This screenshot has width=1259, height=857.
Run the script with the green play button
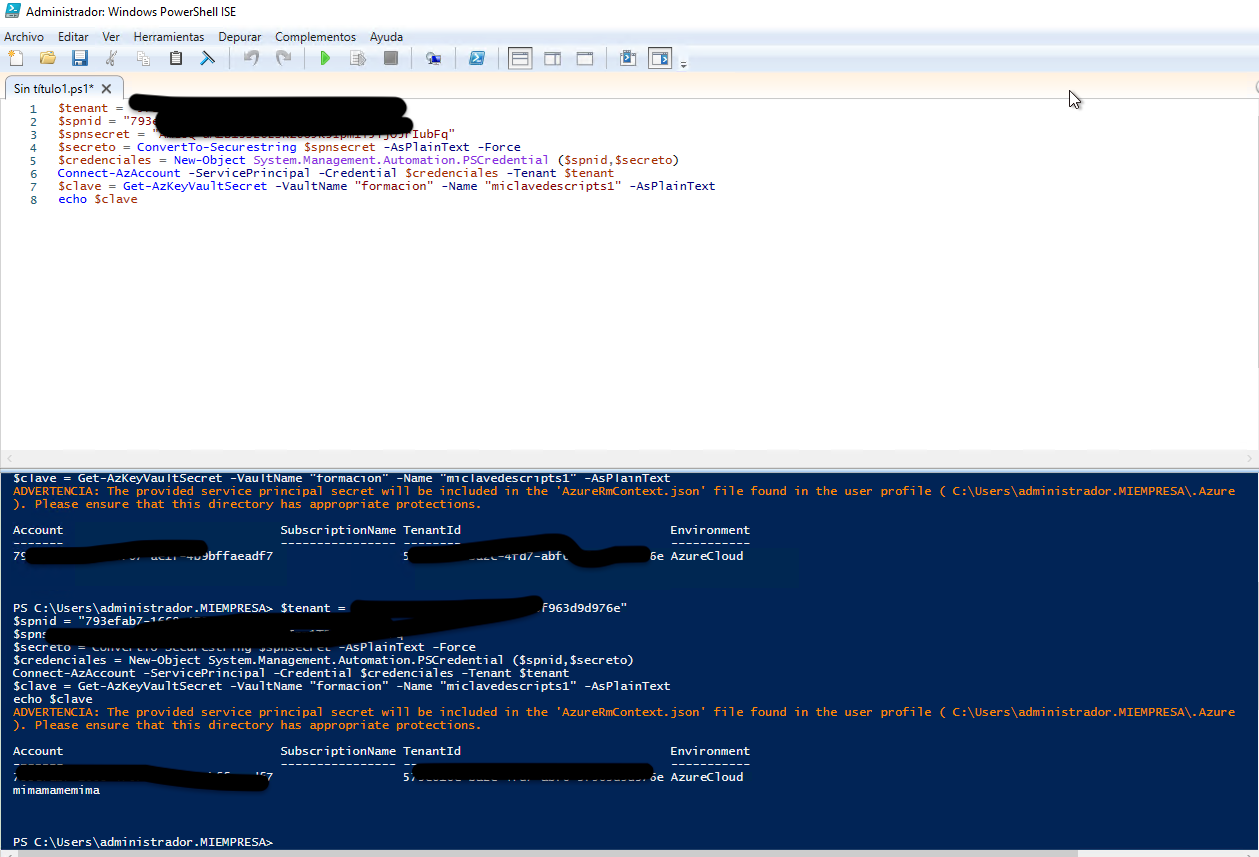(x=325, y=59)
